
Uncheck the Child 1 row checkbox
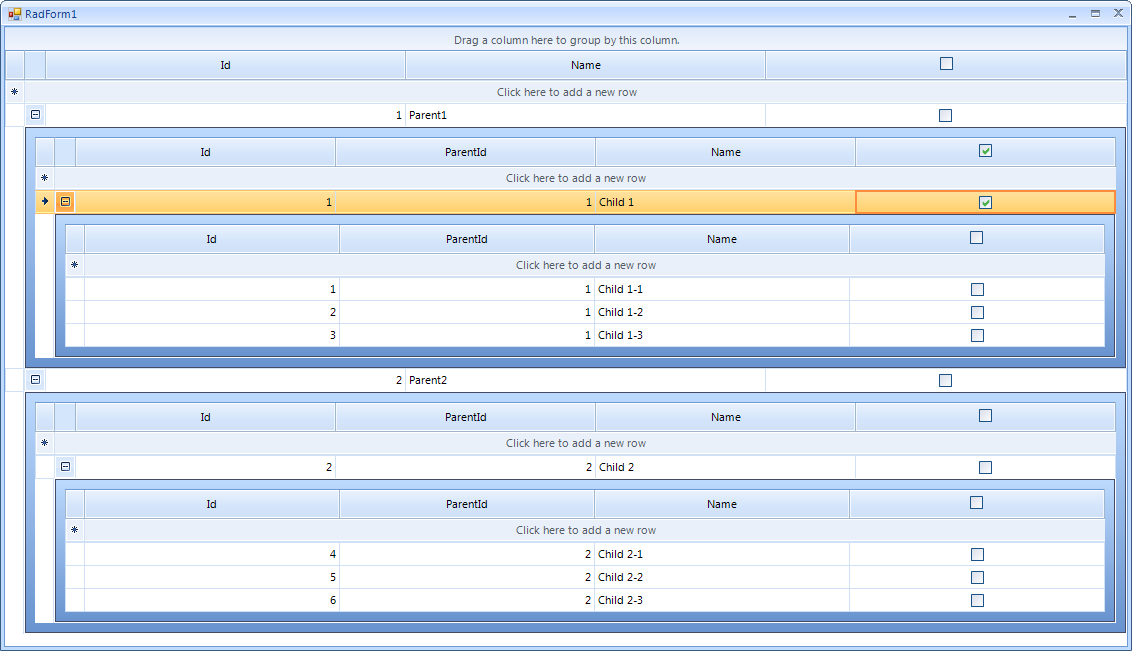coord(985,202)
